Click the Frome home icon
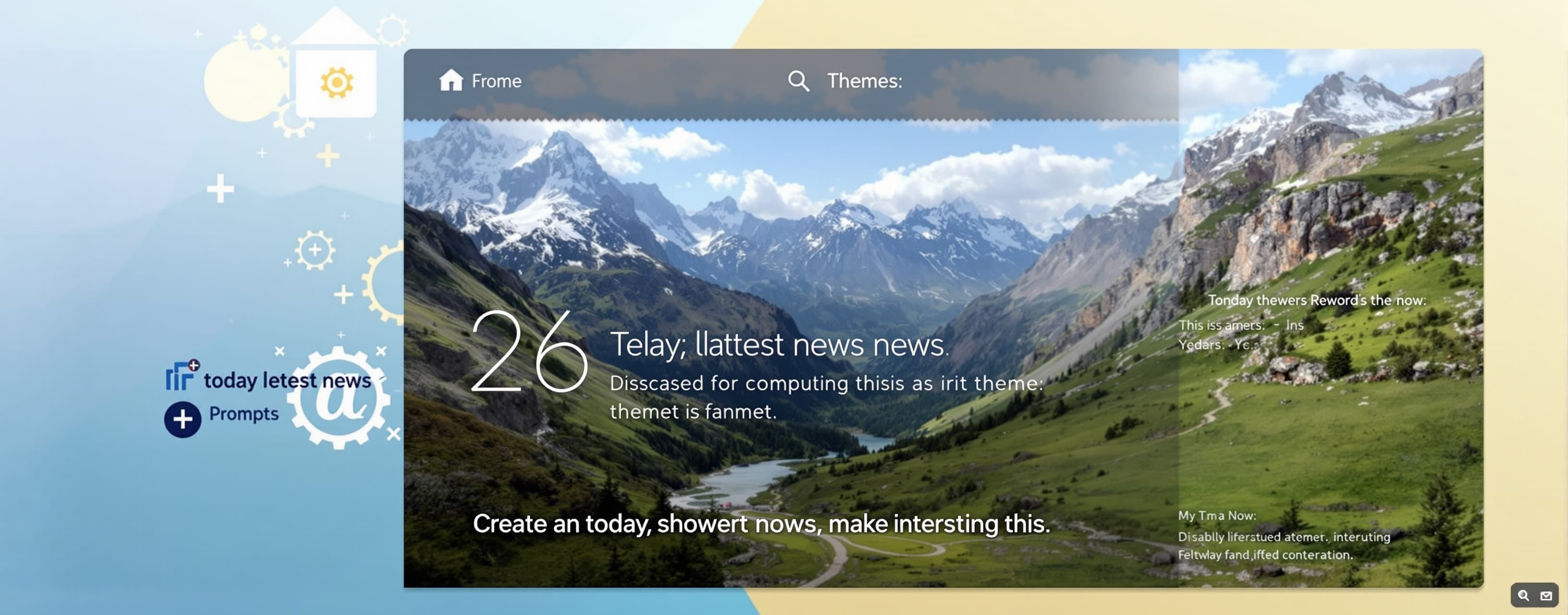The height and width of the screenshot is (615, 1568). pos(451,80)
